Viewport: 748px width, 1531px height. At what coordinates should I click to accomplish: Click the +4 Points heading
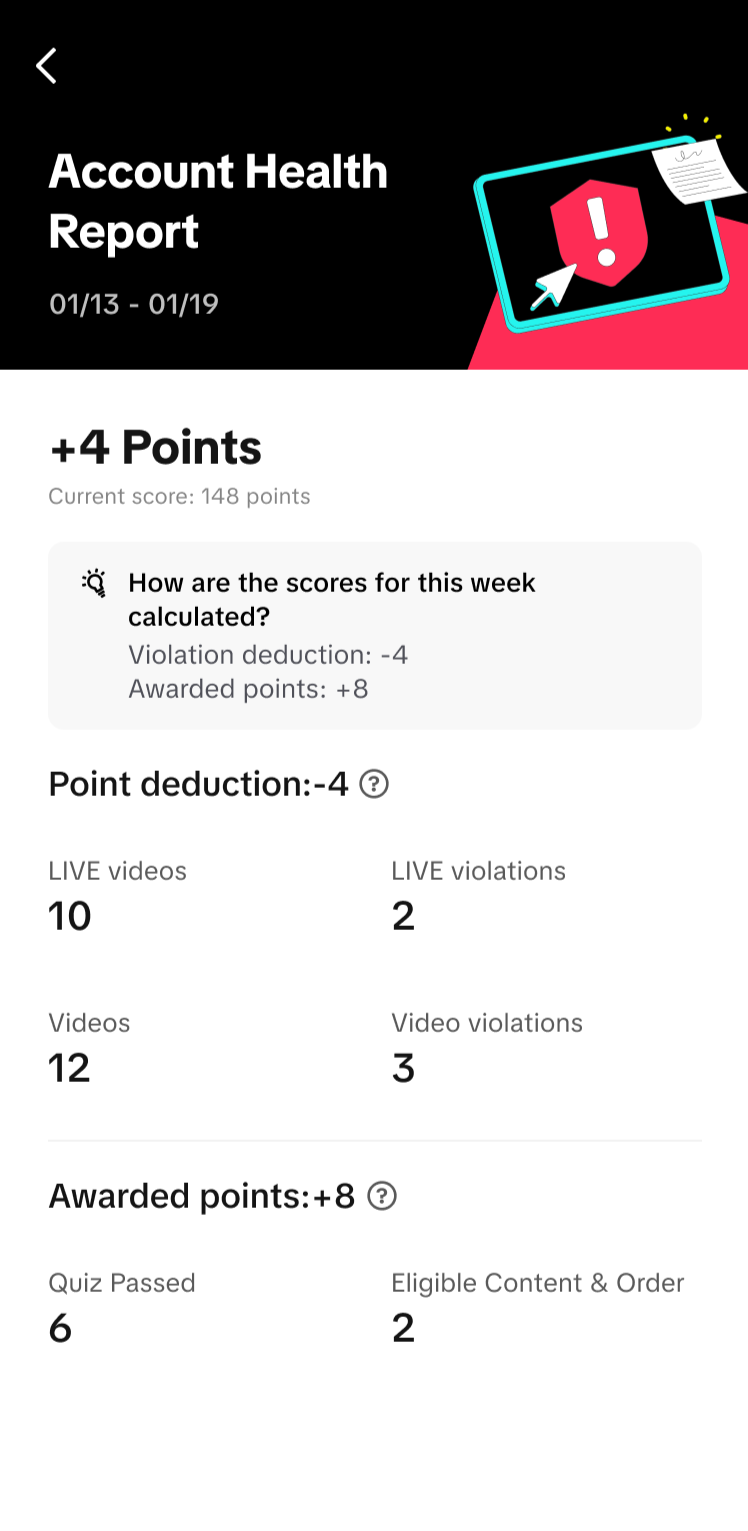(155, 447)
